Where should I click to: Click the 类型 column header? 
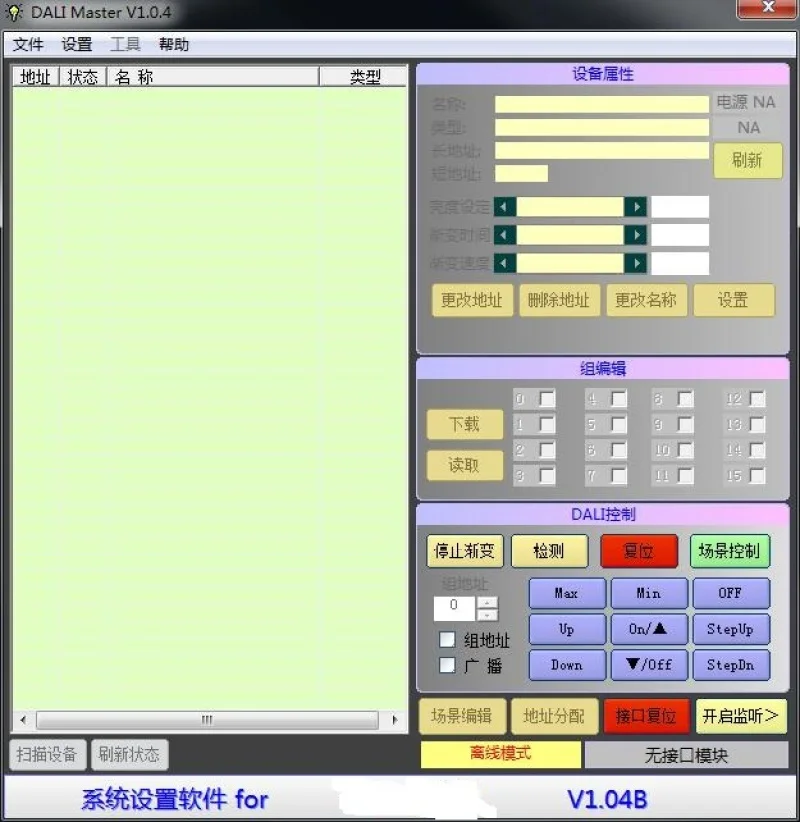point(363,77)
